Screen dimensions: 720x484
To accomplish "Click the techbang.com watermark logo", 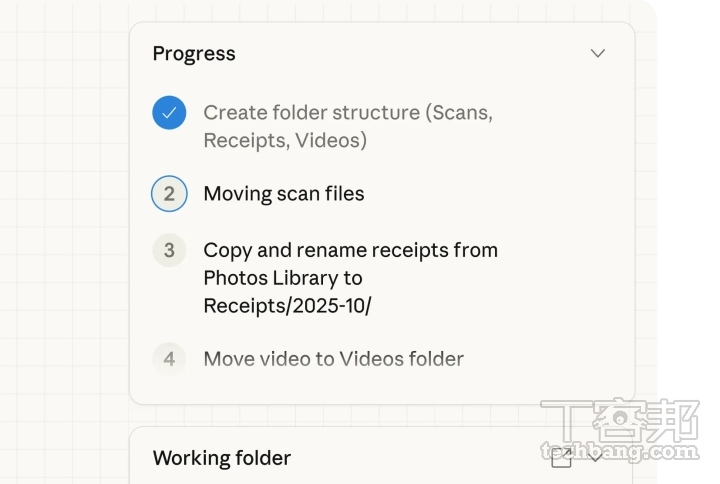I will (620, 430).
